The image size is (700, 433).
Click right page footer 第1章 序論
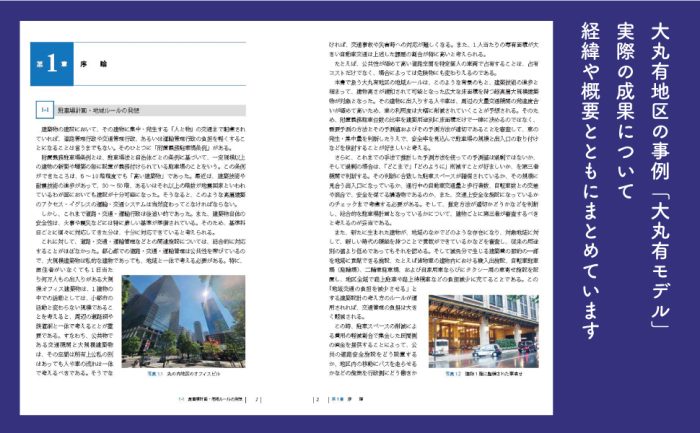[x=346, y=400]
